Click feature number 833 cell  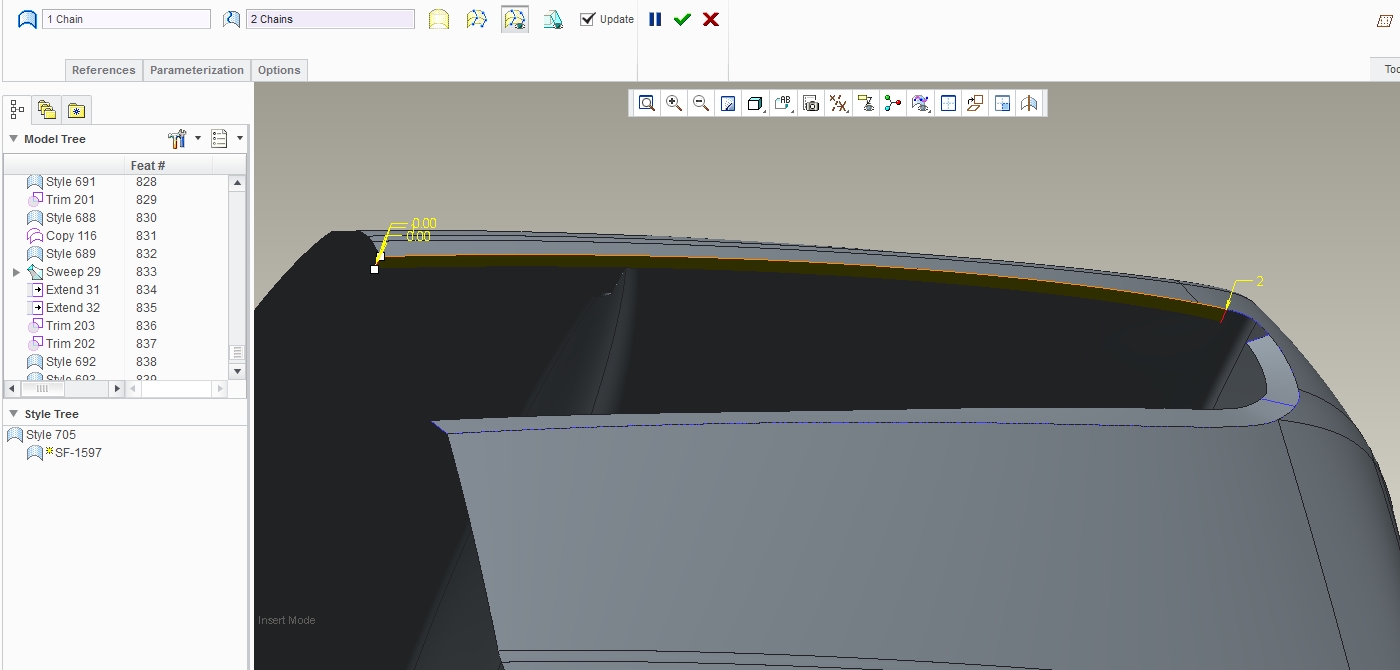tap(147, 272)
